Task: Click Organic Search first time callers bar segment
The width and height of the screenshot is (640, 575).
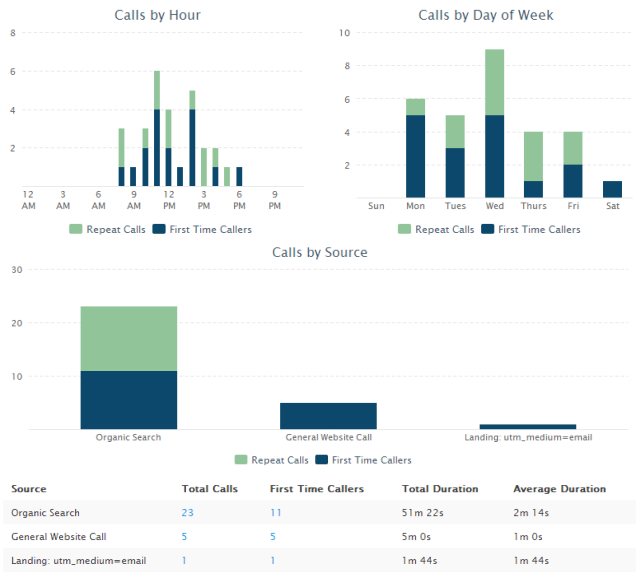Action: click(x=129, y=400)
